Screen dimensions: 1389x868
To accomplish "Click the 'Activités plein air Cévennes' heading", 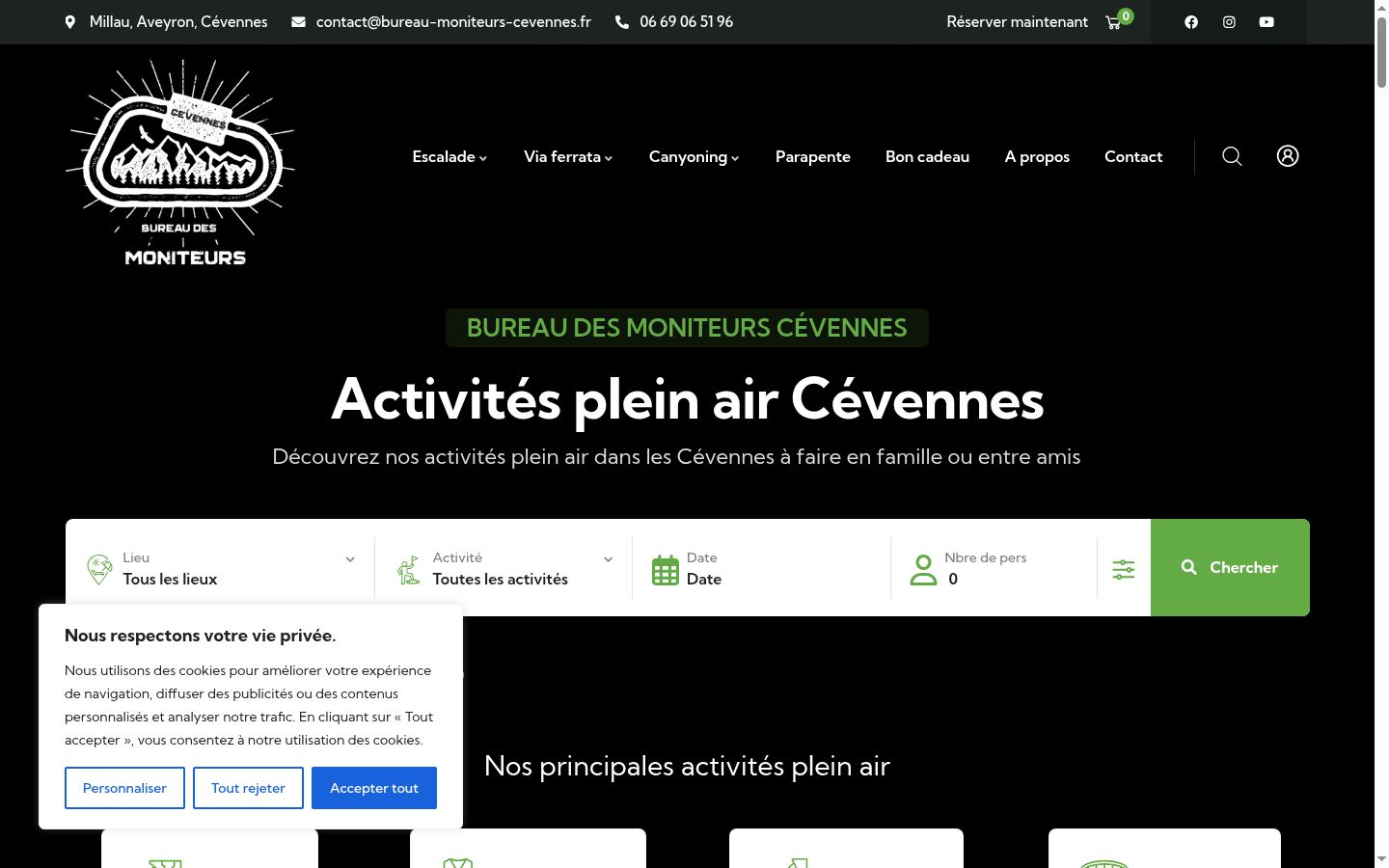I will point(687,399).
